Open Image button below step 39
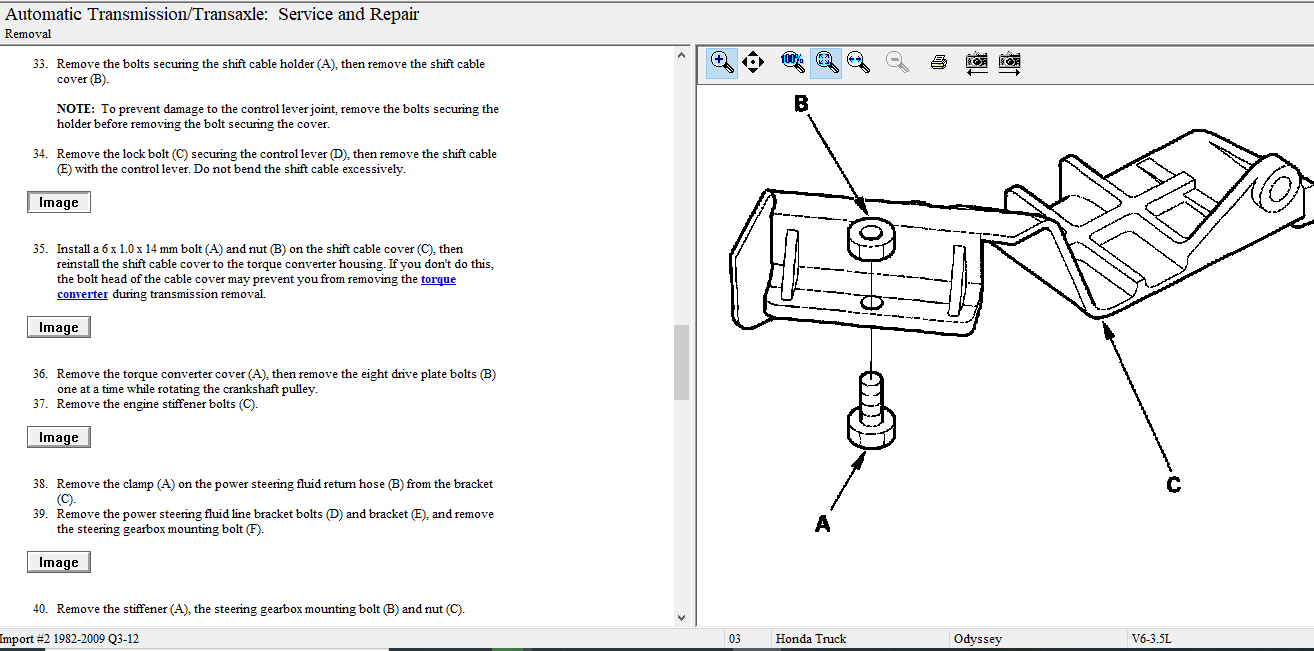The image size is (1314, 651). pyautogui.click(x=59, y=562)
